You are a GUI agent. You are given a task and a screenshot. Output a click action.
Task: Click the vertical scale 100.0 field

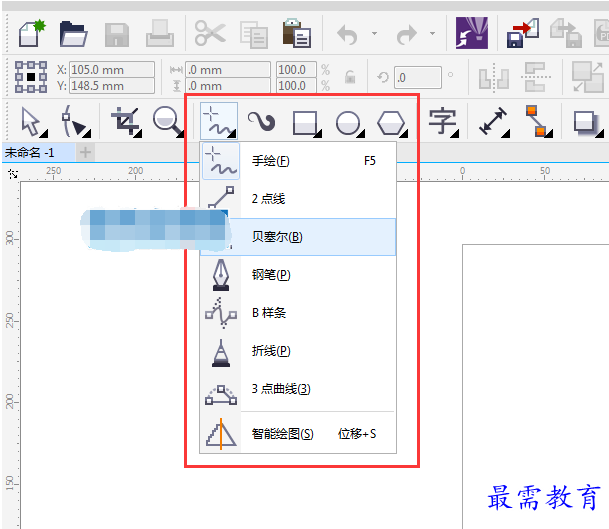(296, 86)
